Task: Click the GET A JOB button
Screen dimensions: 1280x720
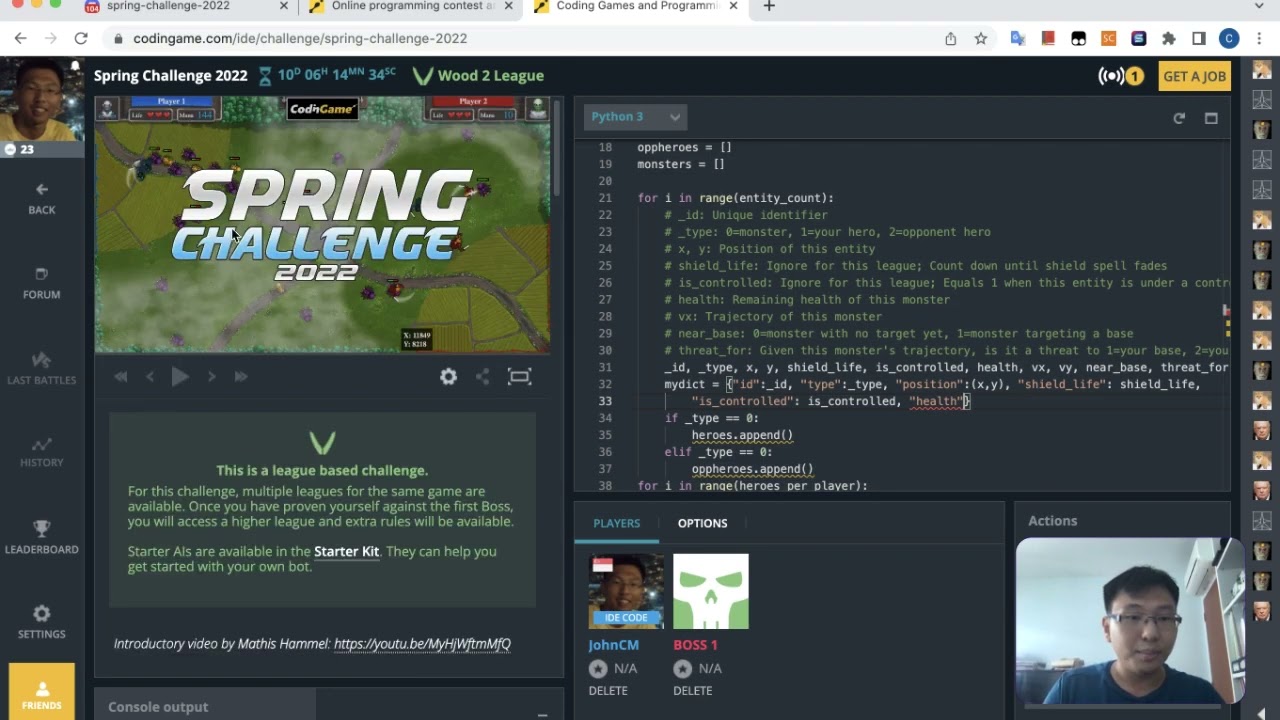Action: pos(1194,76)
